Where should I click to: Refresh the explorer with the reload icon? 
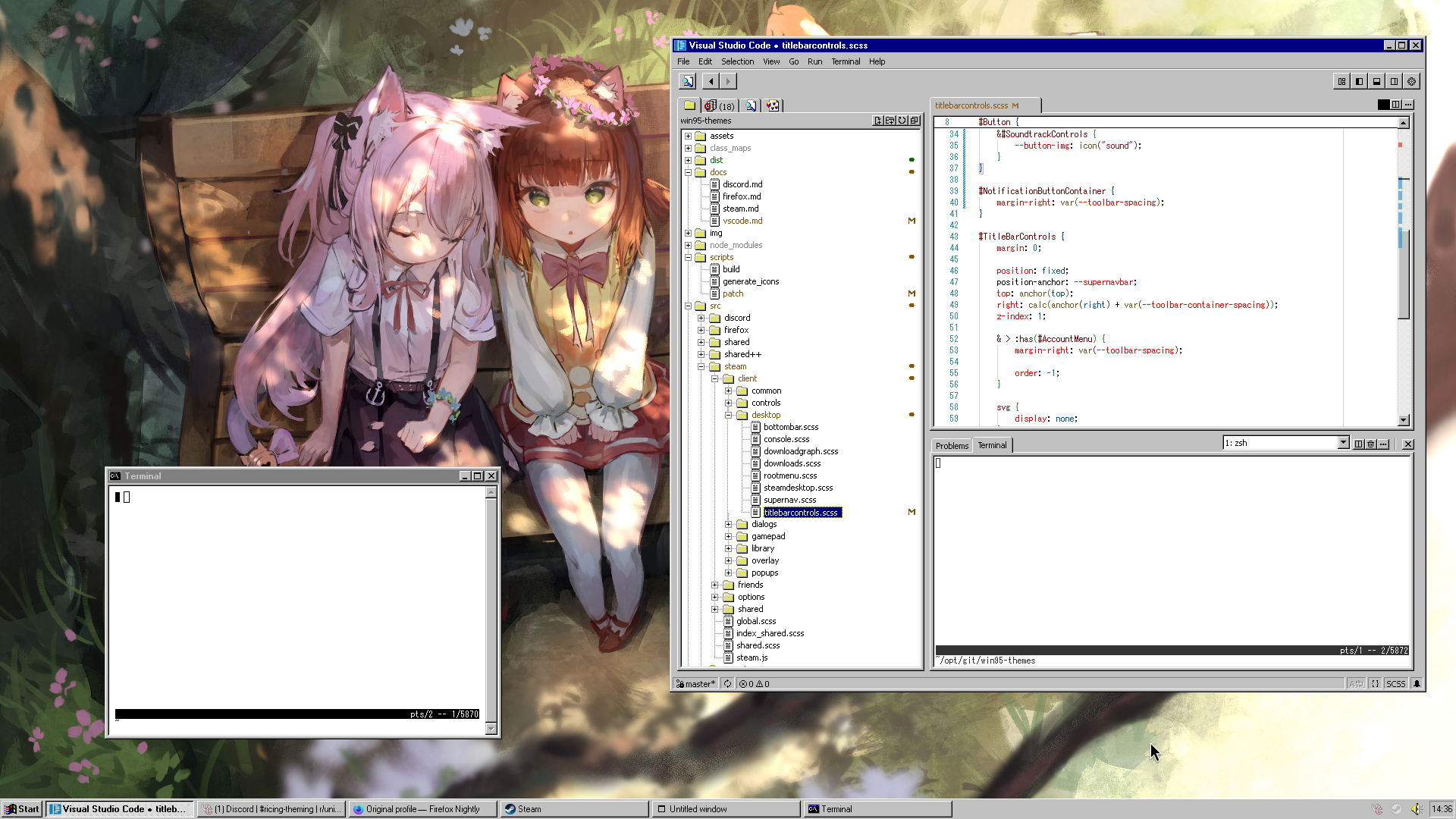902,121
